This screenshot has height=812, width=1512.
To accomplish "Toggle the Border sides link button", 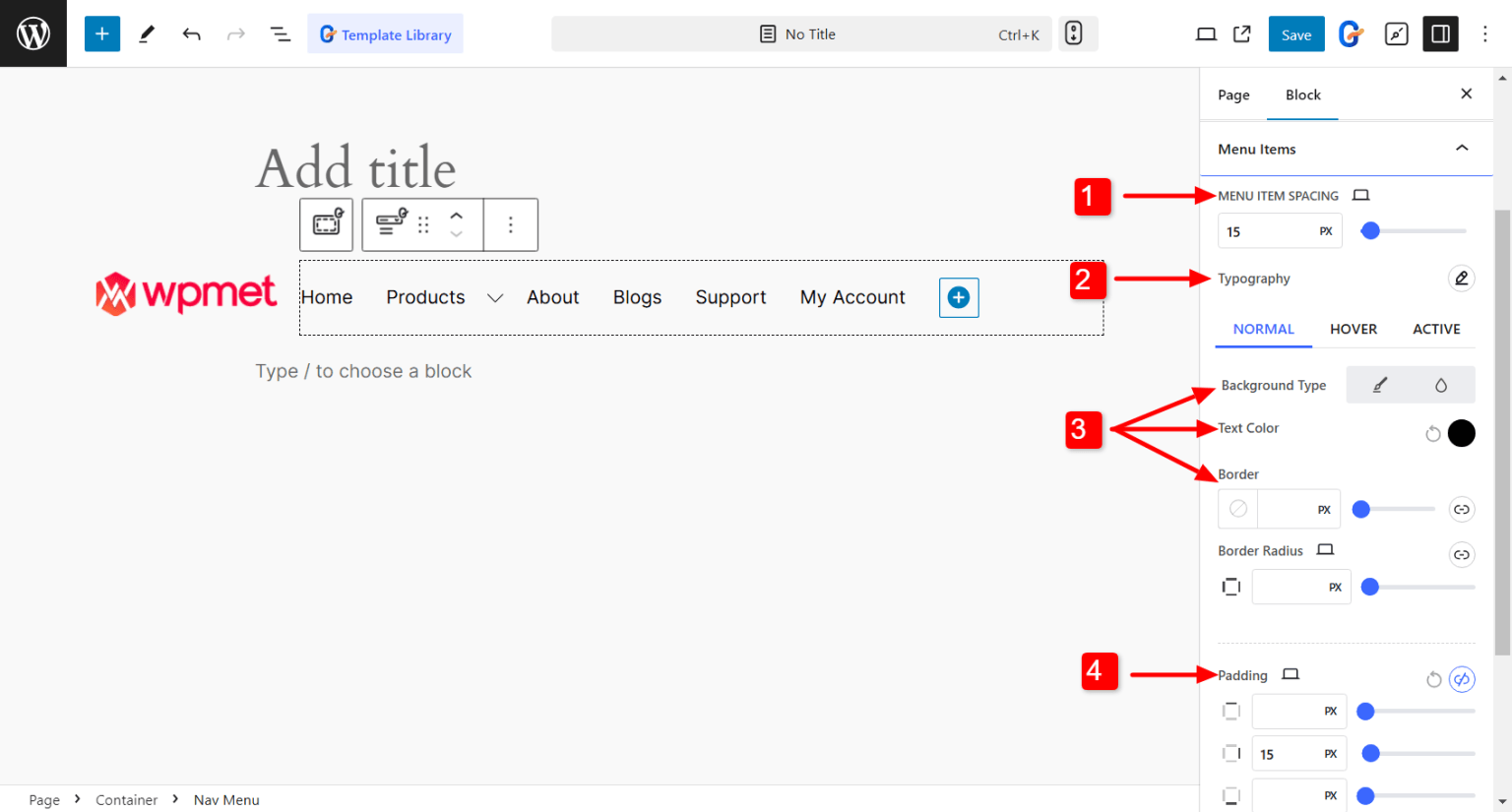I will click(1461, 510).
